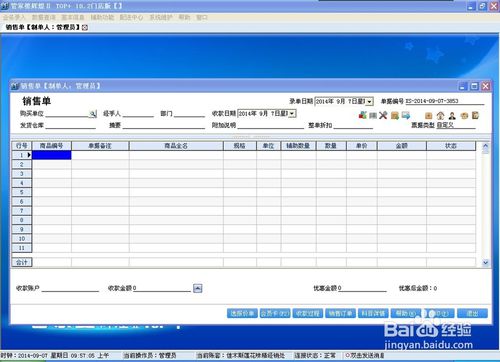Select the highlighted 商品编号 cell in row 1
Screen dimensions: 500x362
(x=52, y=155)
